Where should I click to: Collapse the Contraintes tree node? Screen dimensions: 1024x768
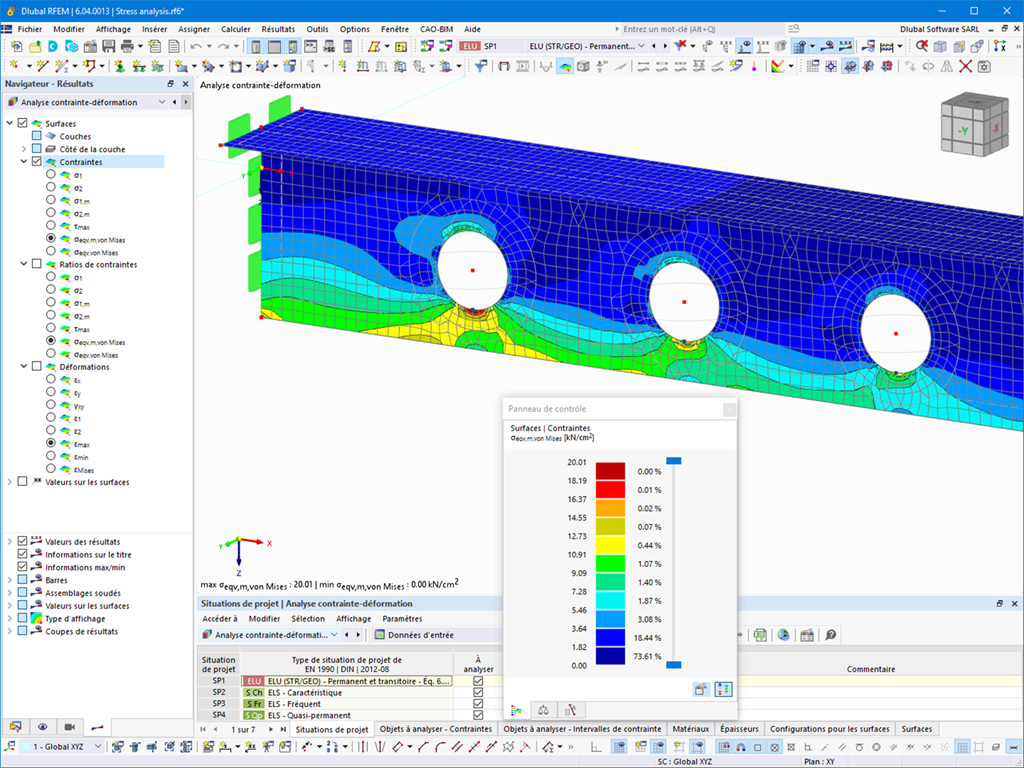click(24, 161)
